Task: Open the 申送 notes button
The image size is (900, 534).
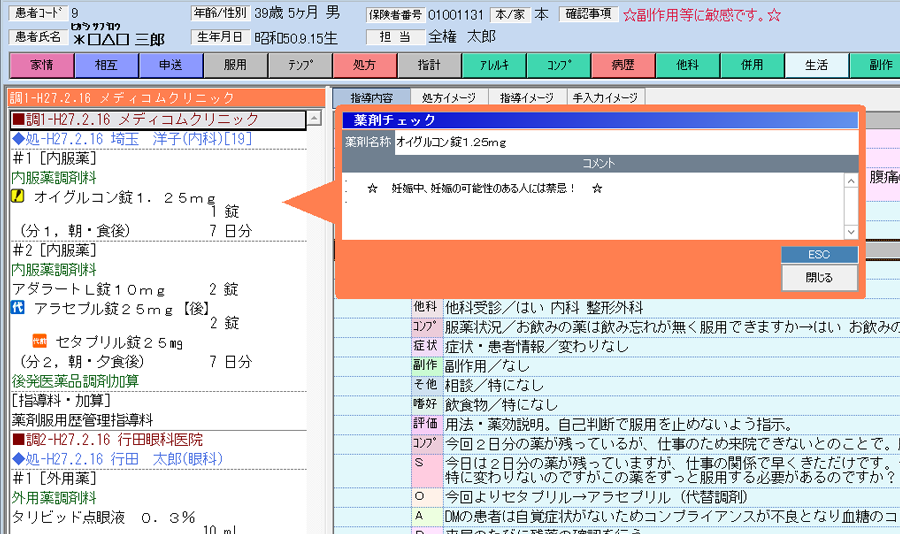Action: point(170,65)
